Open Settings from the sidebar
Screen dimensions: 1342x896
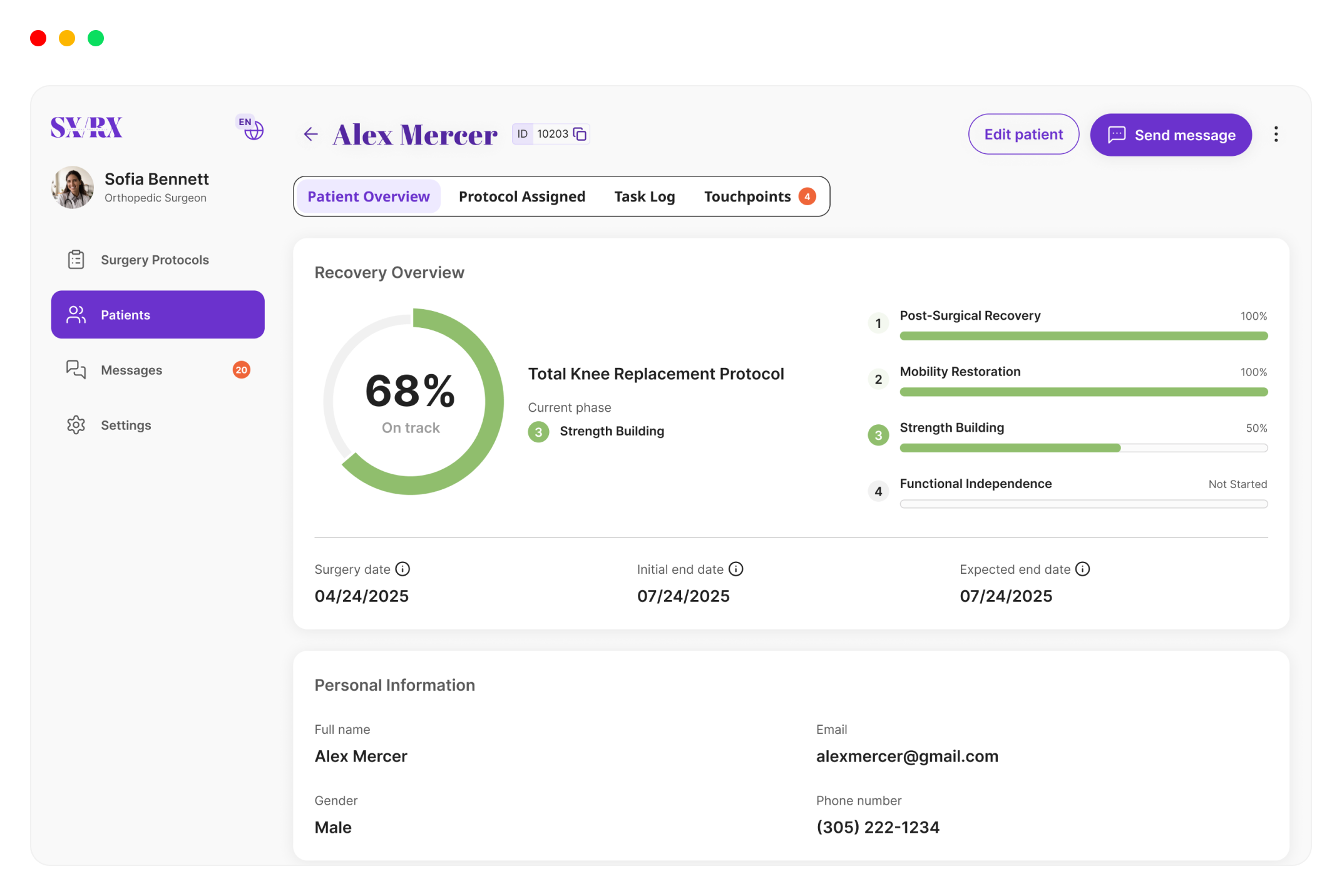[x=126, y=425]
